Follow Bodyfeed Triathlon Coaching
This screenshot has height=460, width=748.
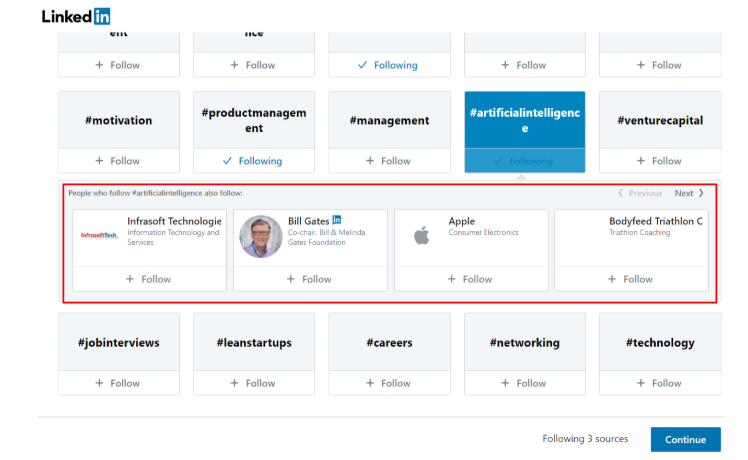(631, 279)
